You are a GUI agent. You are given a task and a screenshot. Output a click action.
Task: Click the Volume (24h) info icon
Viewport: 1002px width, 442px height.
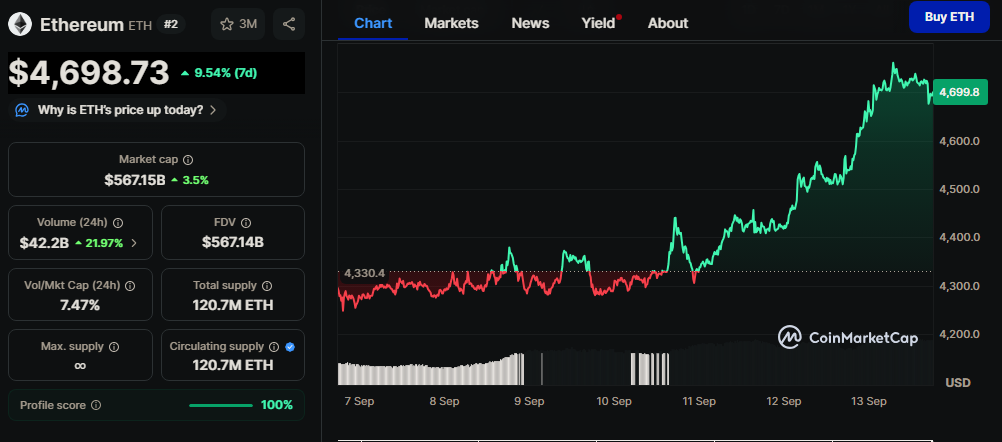[118, 223]
